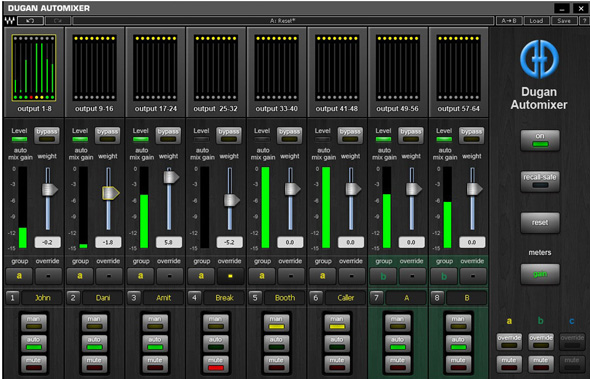590x379 pixels.
Task: Click the channel 1 number button
Action: point(12,298)
